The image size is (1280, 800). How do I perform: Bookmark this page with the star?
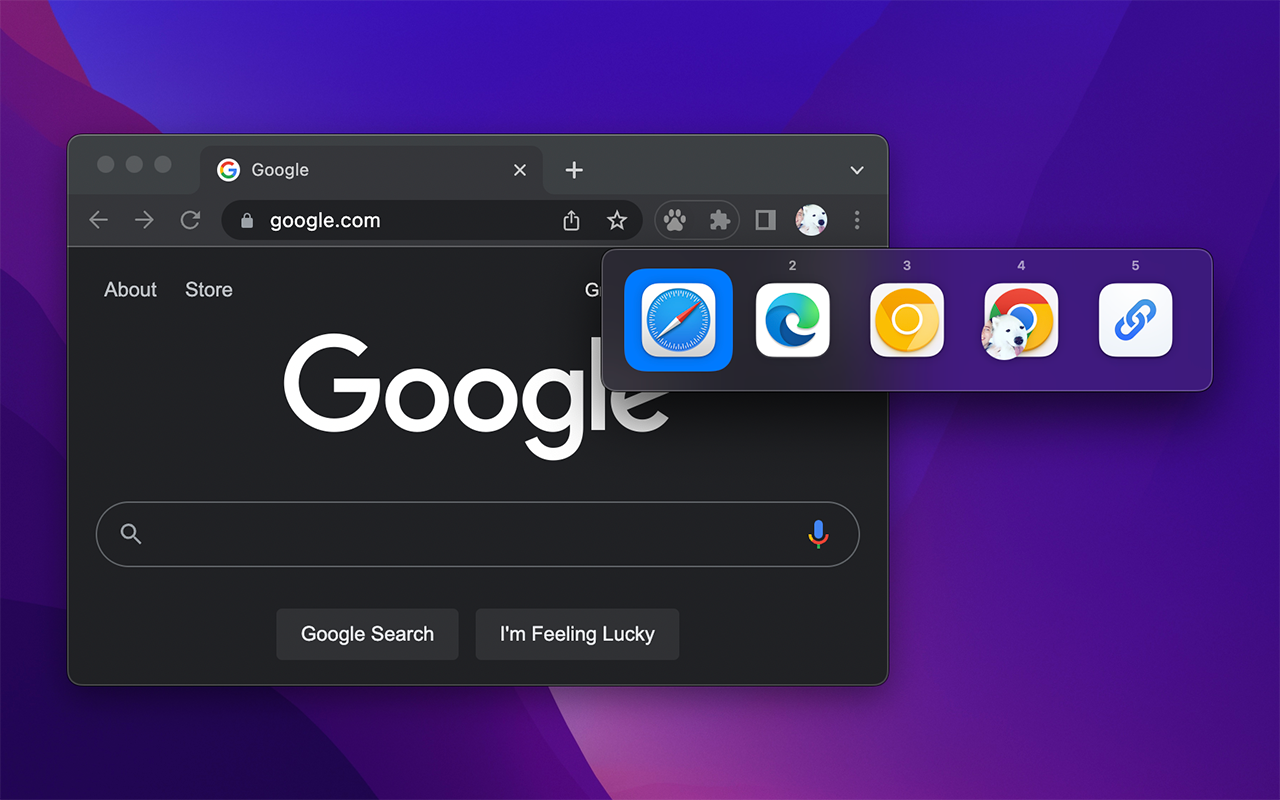(x=617, y=220)
